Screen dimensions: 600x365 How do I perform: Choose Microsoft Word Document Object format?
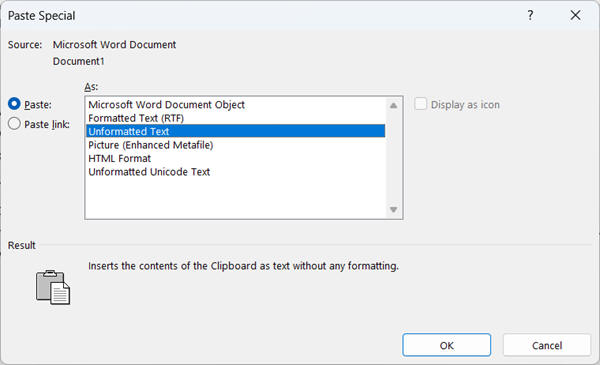click(235, 104)
